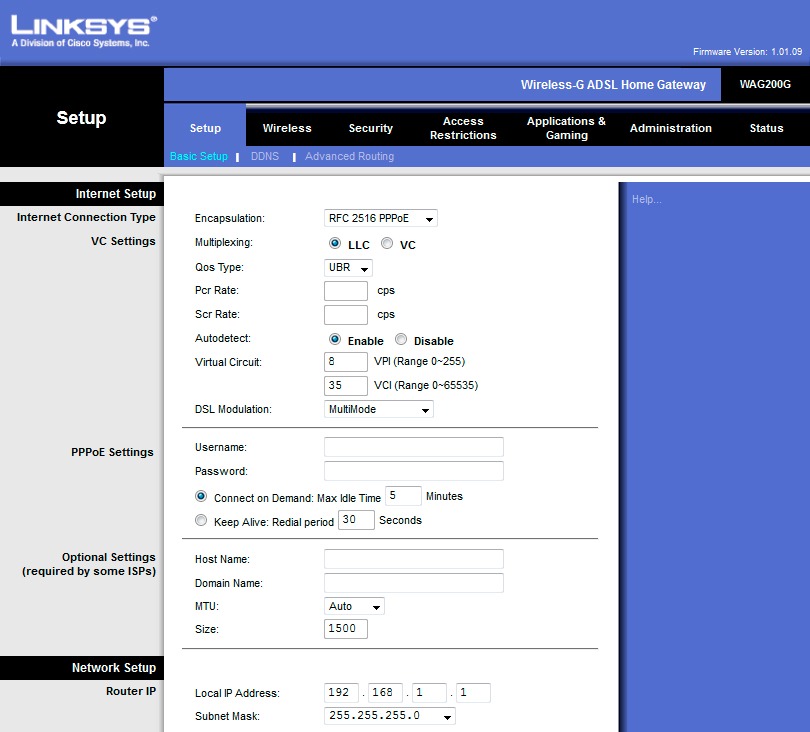Open the Encapsulation dropdown

(x=380, y=218)
